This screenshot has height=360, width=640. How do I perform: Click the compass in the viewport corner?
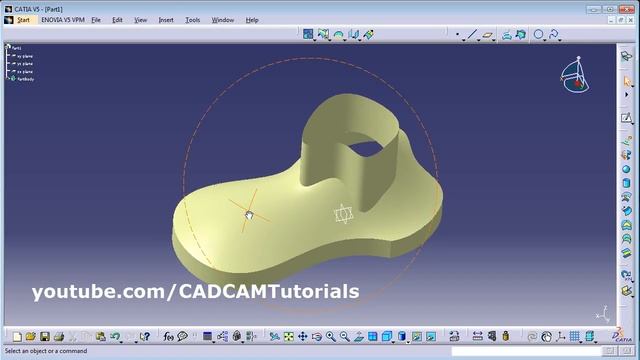pos(575,76)
